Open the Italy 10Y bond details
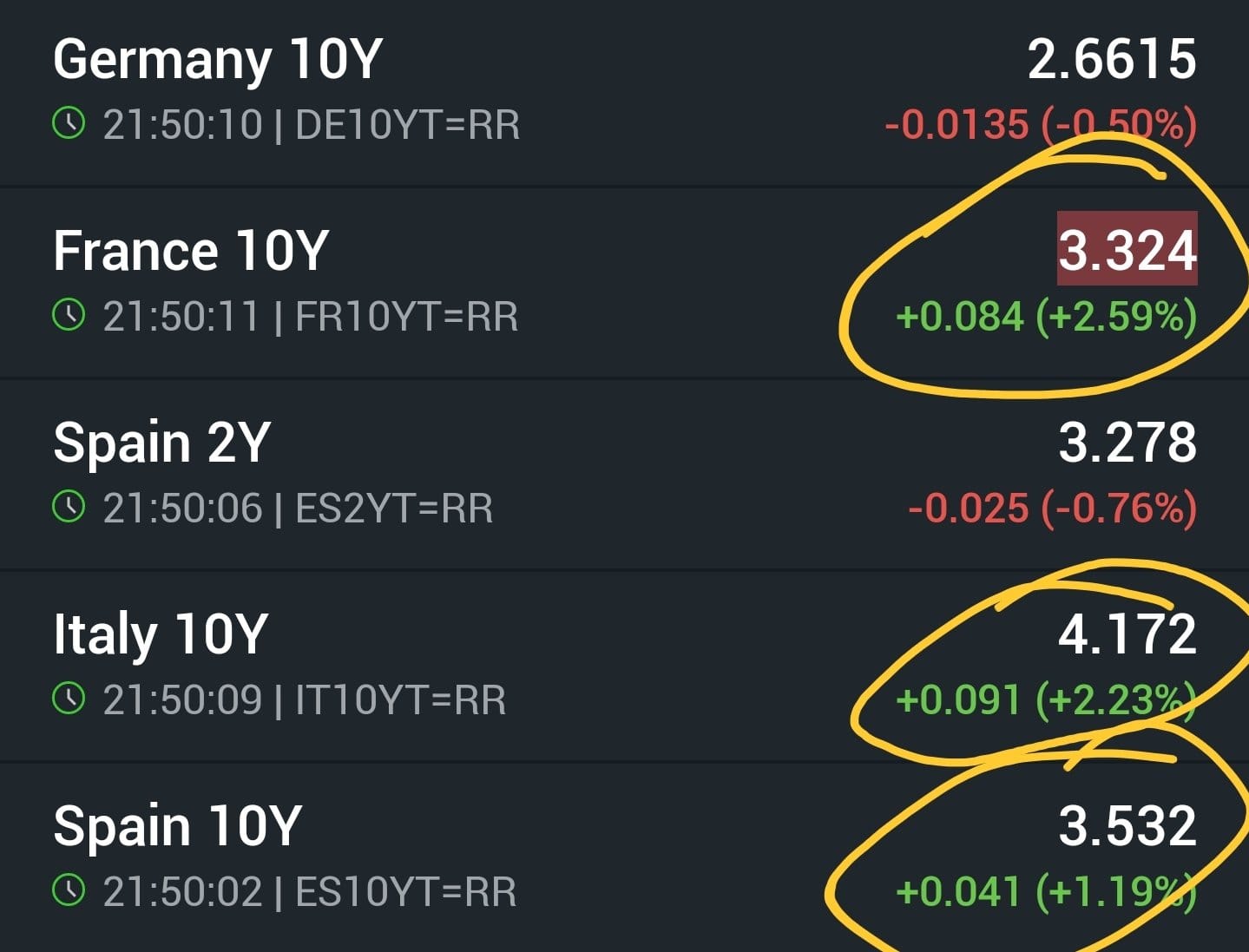The height and width of the screenshot is (952, 1249). [x=161, y=634]
